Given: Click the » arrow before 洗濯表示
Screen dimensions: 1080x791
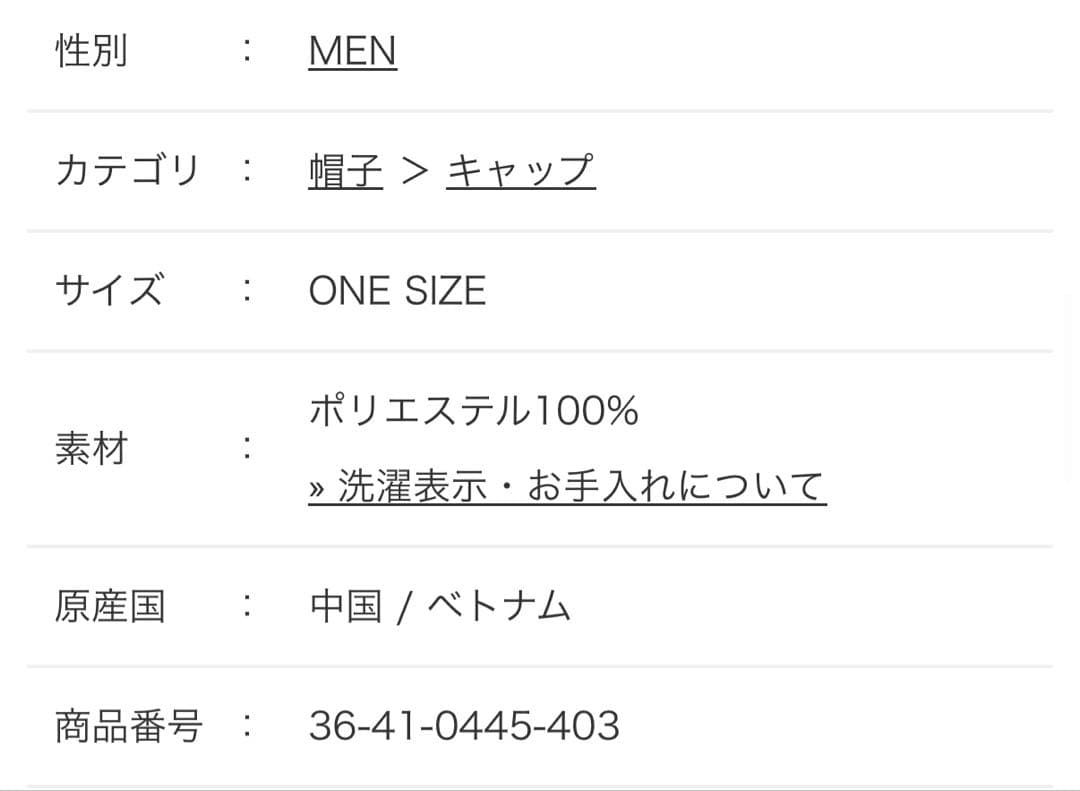Looking at the screenshot, I should pos(318,488).
